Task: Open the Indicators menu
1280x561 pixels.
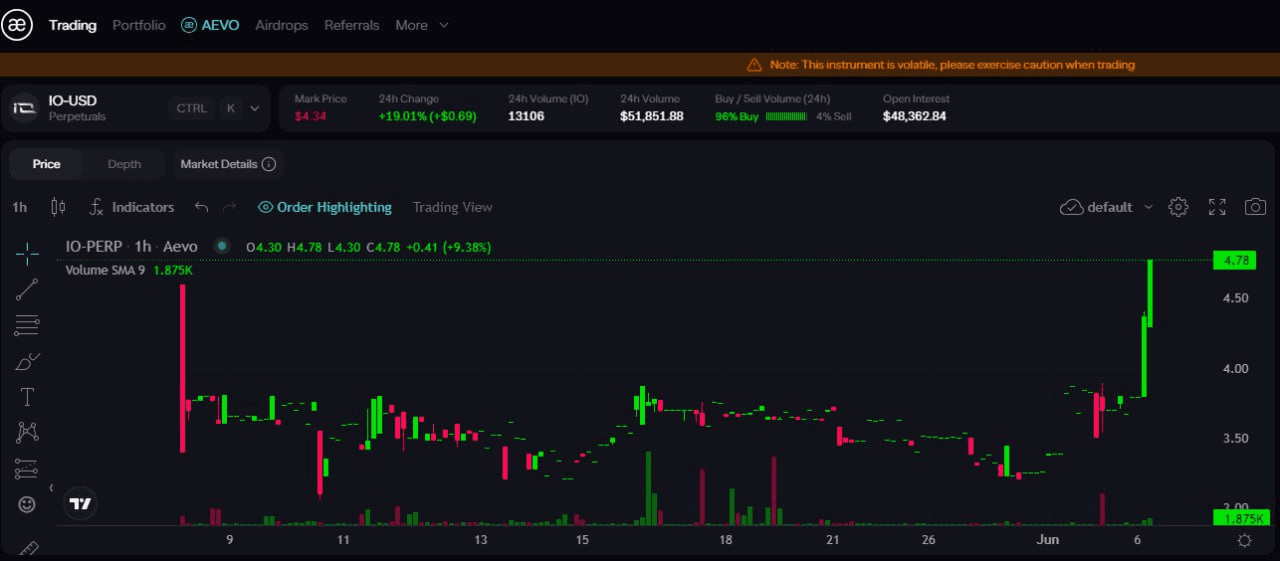Action: pos(131,207)
